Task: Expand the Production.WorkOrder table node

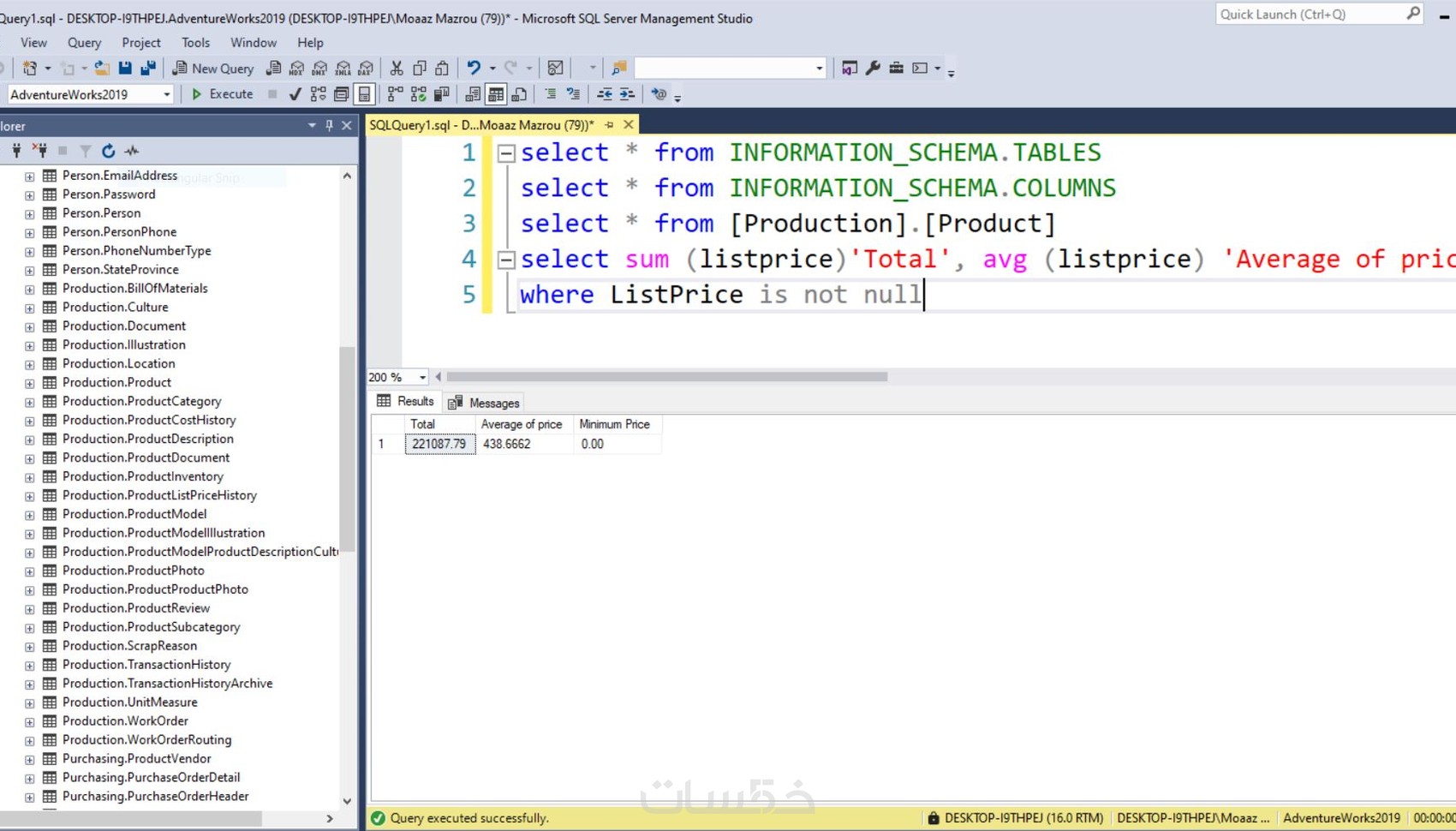Action: [30, 721]
